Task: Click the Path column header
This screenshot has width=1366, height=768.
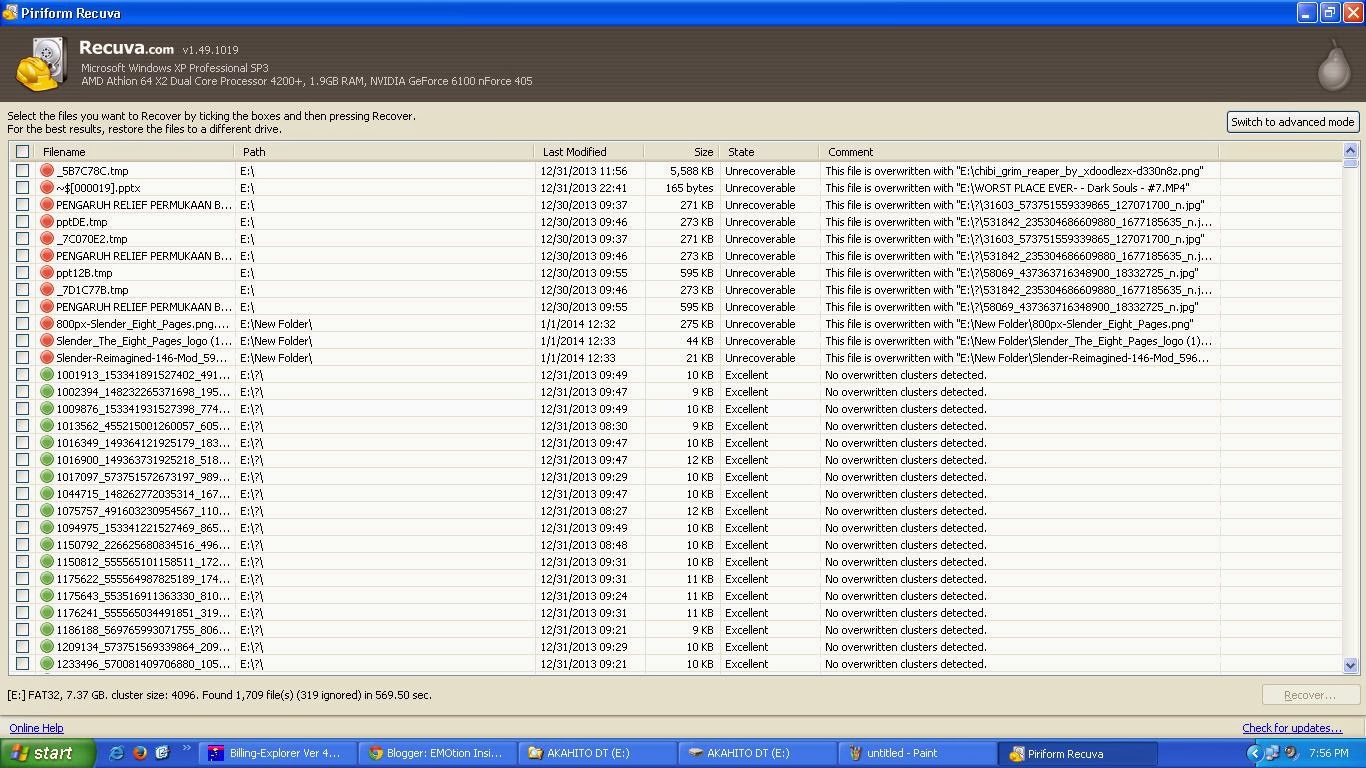Action: 384,152
